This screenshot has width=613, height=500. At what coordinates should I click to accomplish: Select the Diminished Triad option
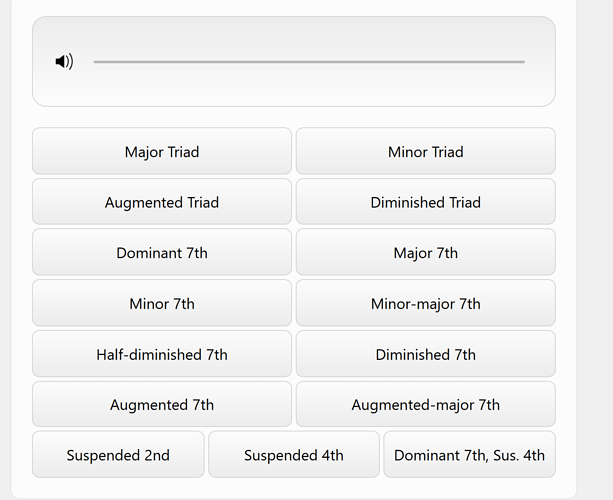coord(425,202)
